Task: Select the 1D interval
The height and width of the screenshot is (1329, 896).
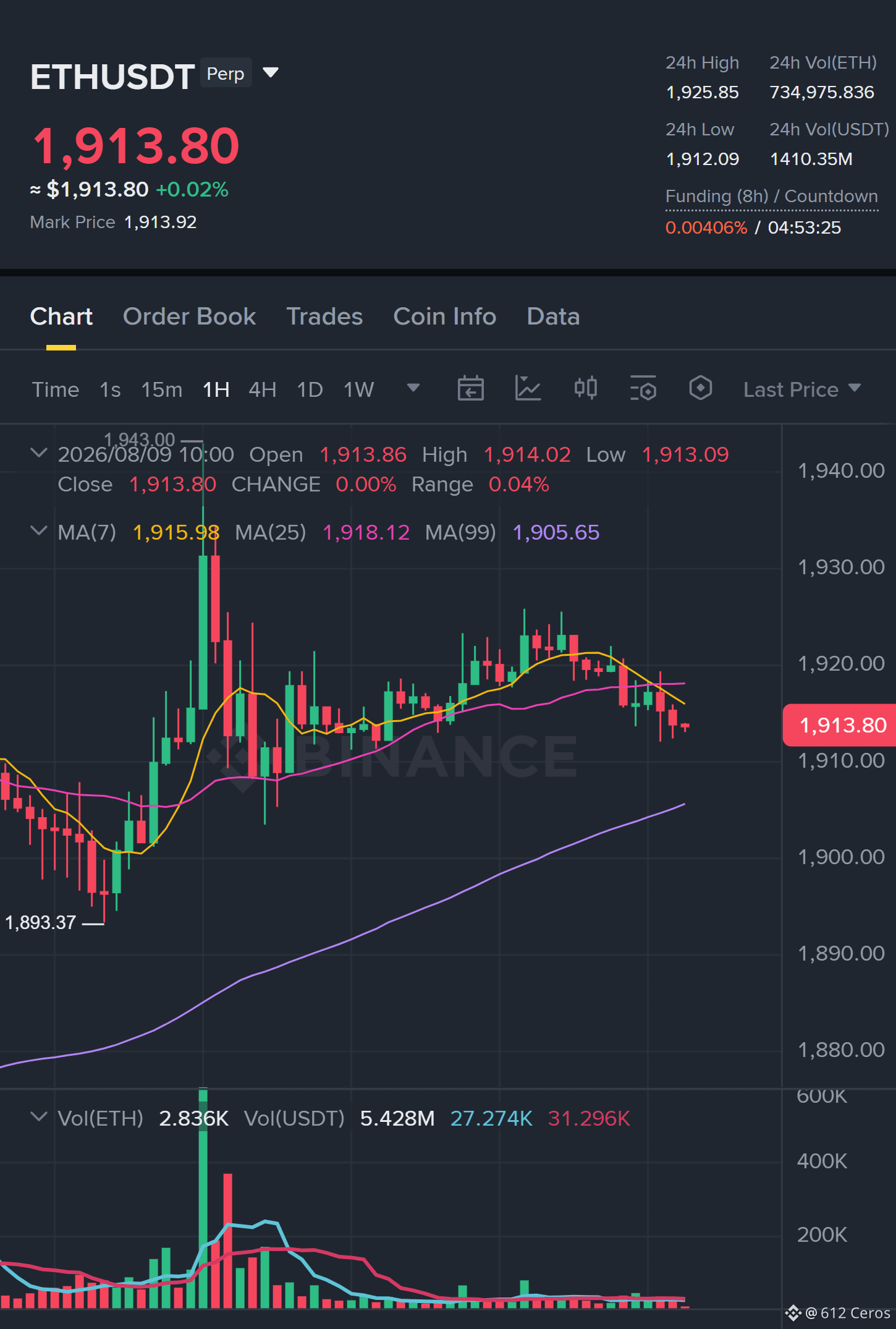Action: coord(310,389)
